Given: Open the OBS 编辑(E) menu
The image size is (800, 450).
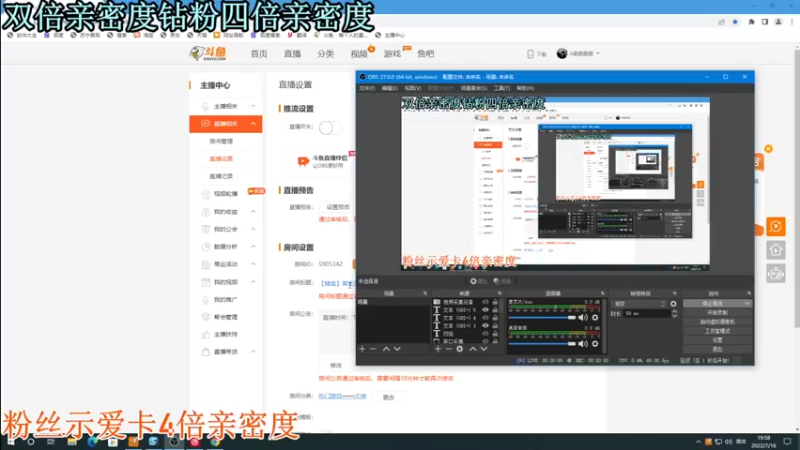Looking at the screenshot, I should 389,88.
